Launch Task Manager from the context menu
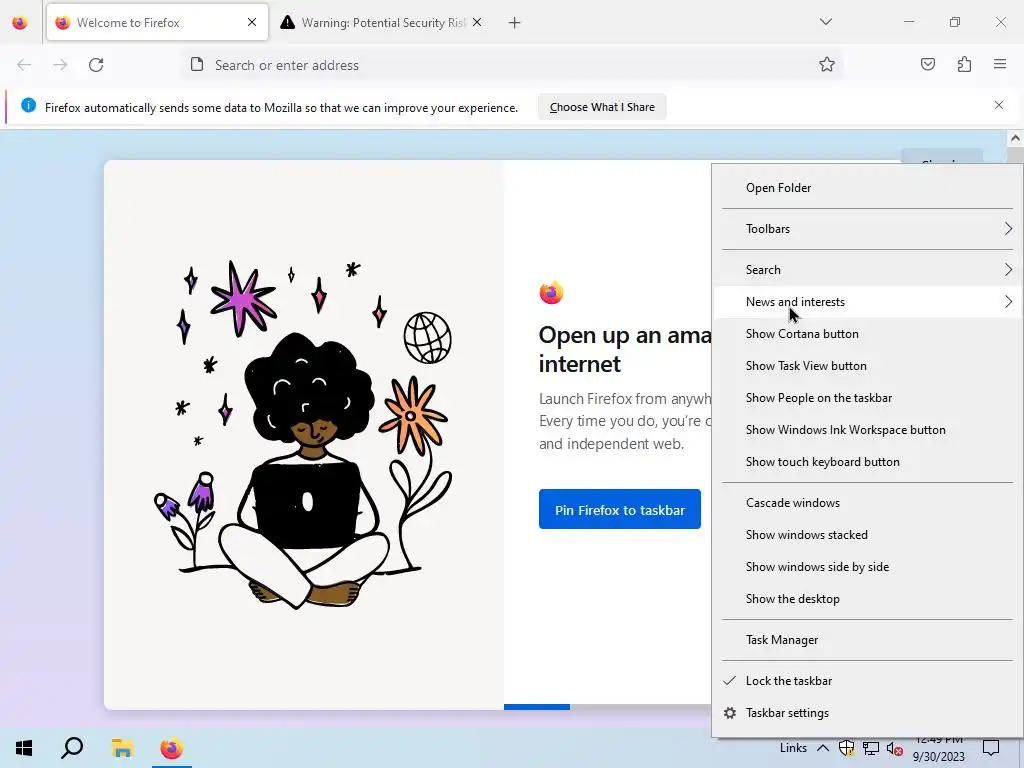The image size is (1024, 768). [867, 640]
